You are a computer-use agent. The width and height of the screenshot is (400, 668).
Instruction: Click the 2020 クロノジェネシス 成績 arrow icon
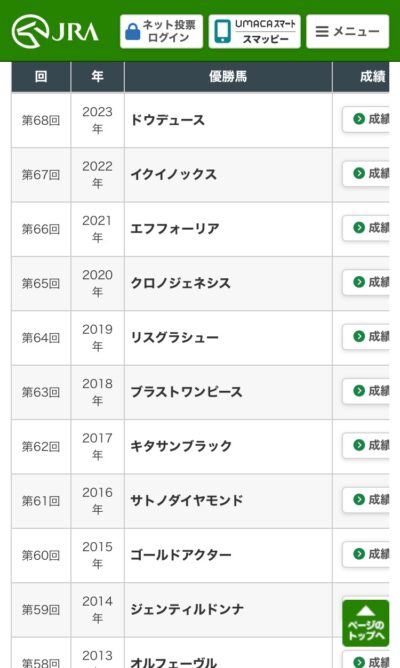click(x=359, y=282)
